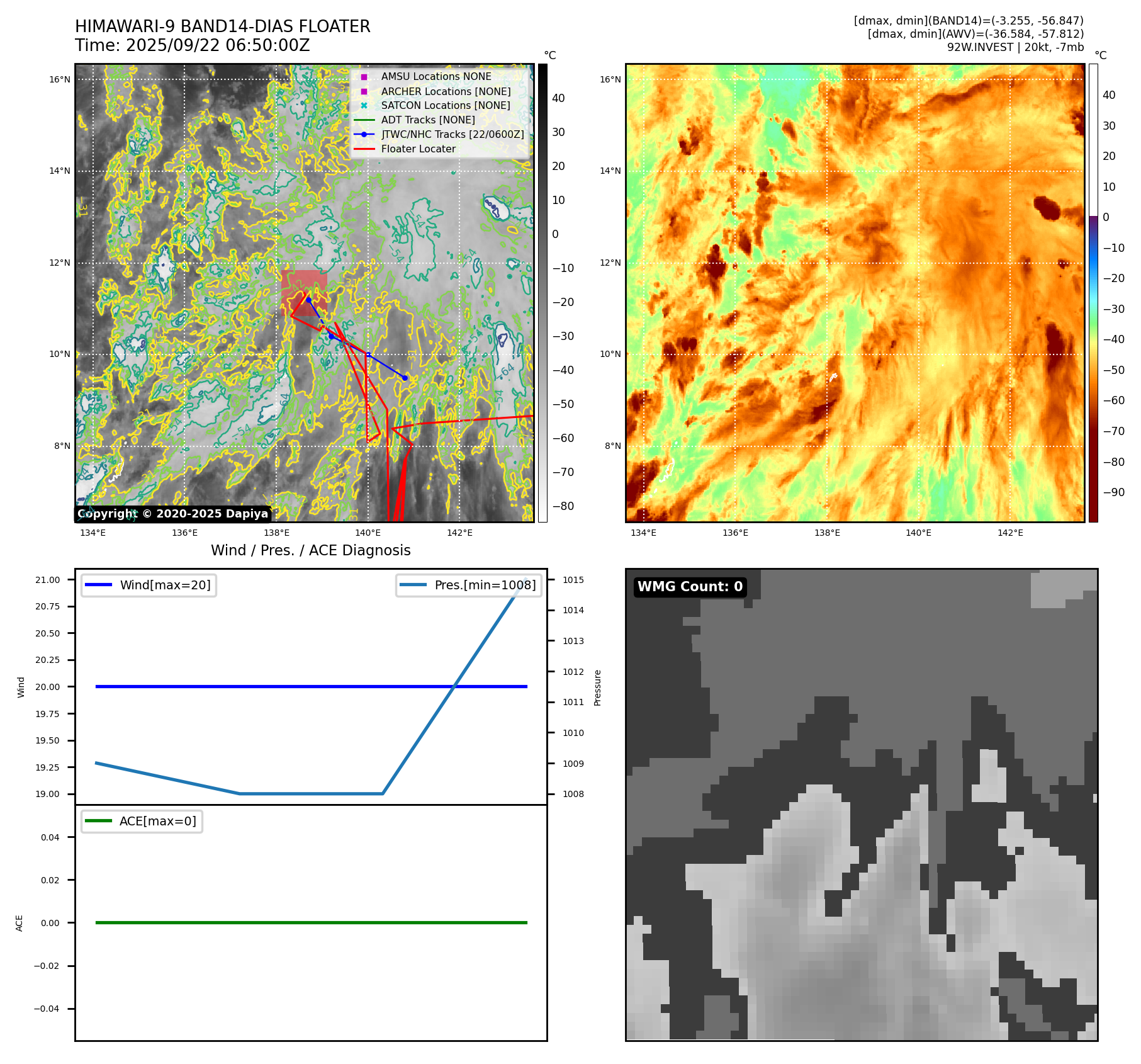Click the 'Wind' y-axis label
Image resolution: width=1141 pixels, height=1064 pixels.
point(21,687)
